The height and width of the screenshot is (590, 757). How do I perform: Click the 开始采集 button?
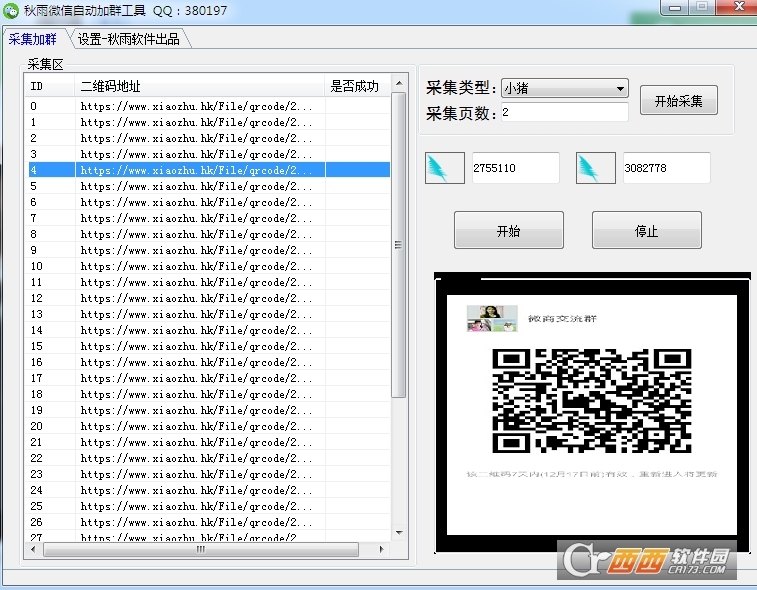pos(678,100)
